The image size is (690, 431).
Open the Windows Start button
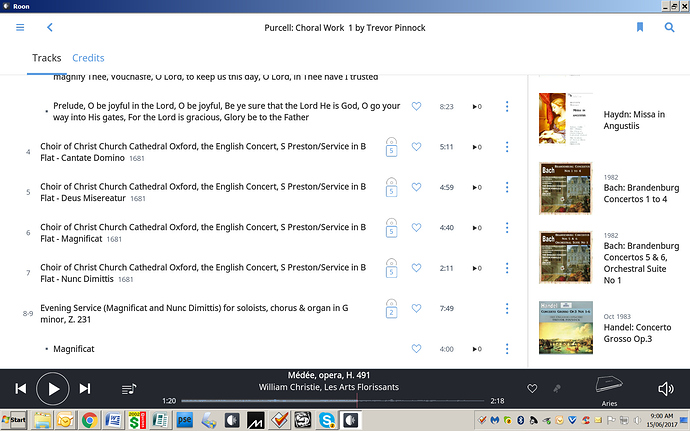14,420
